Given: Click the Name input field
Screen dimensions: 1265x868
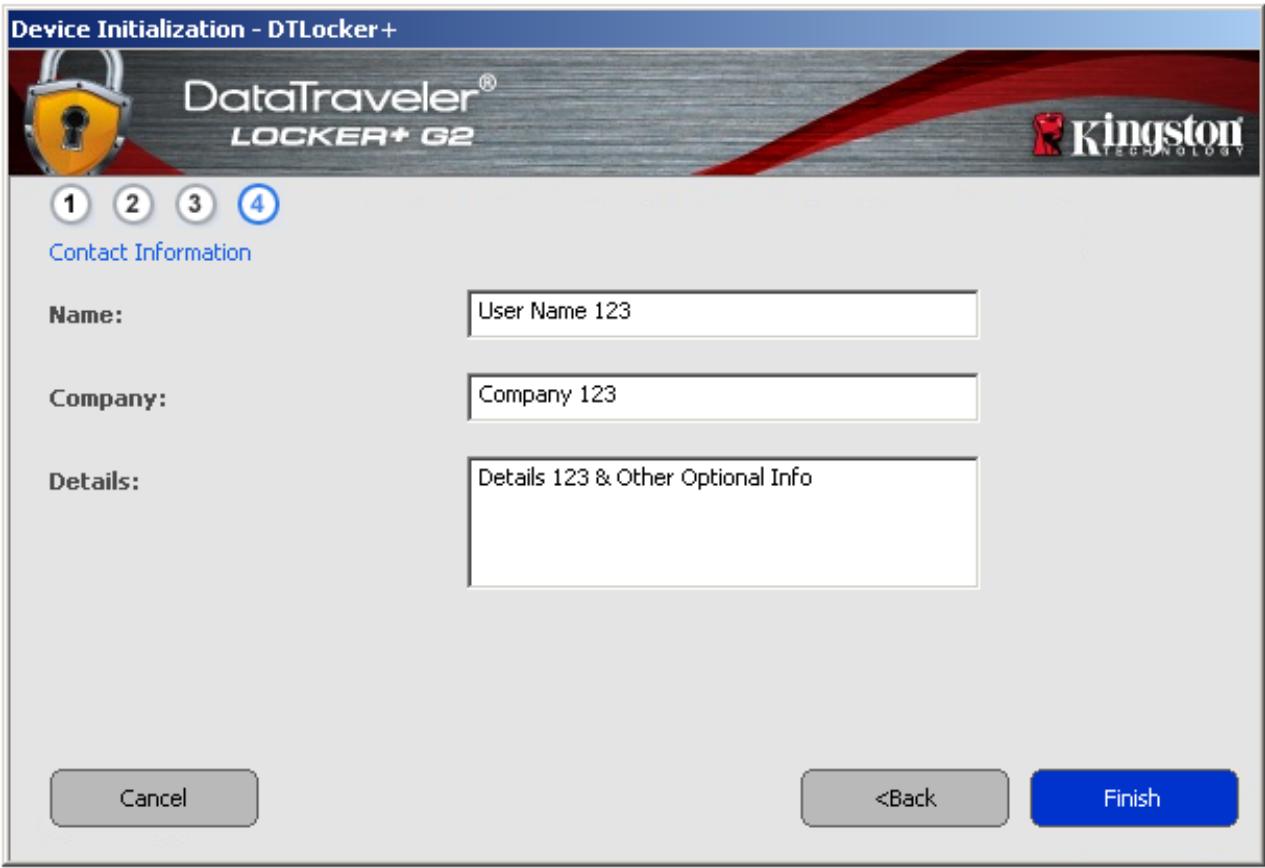Looking at the screenshot, I should 722,314.
